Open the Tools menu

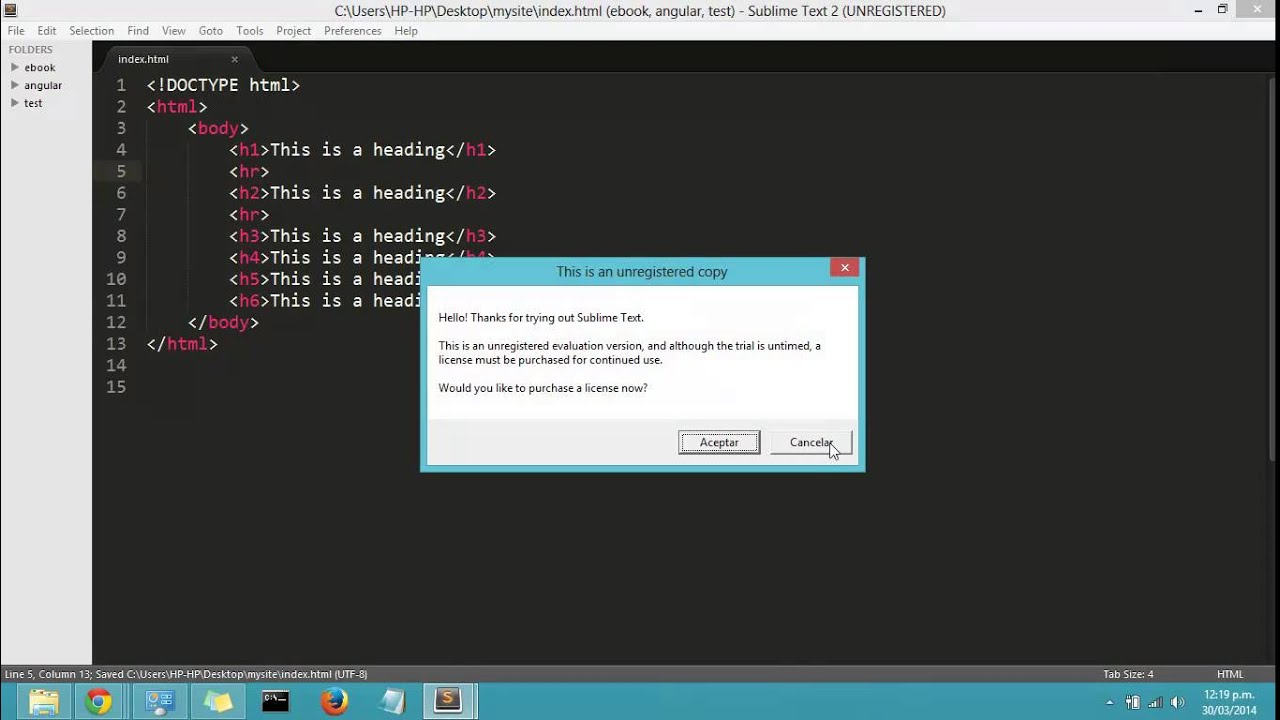(x=250, y=31)
